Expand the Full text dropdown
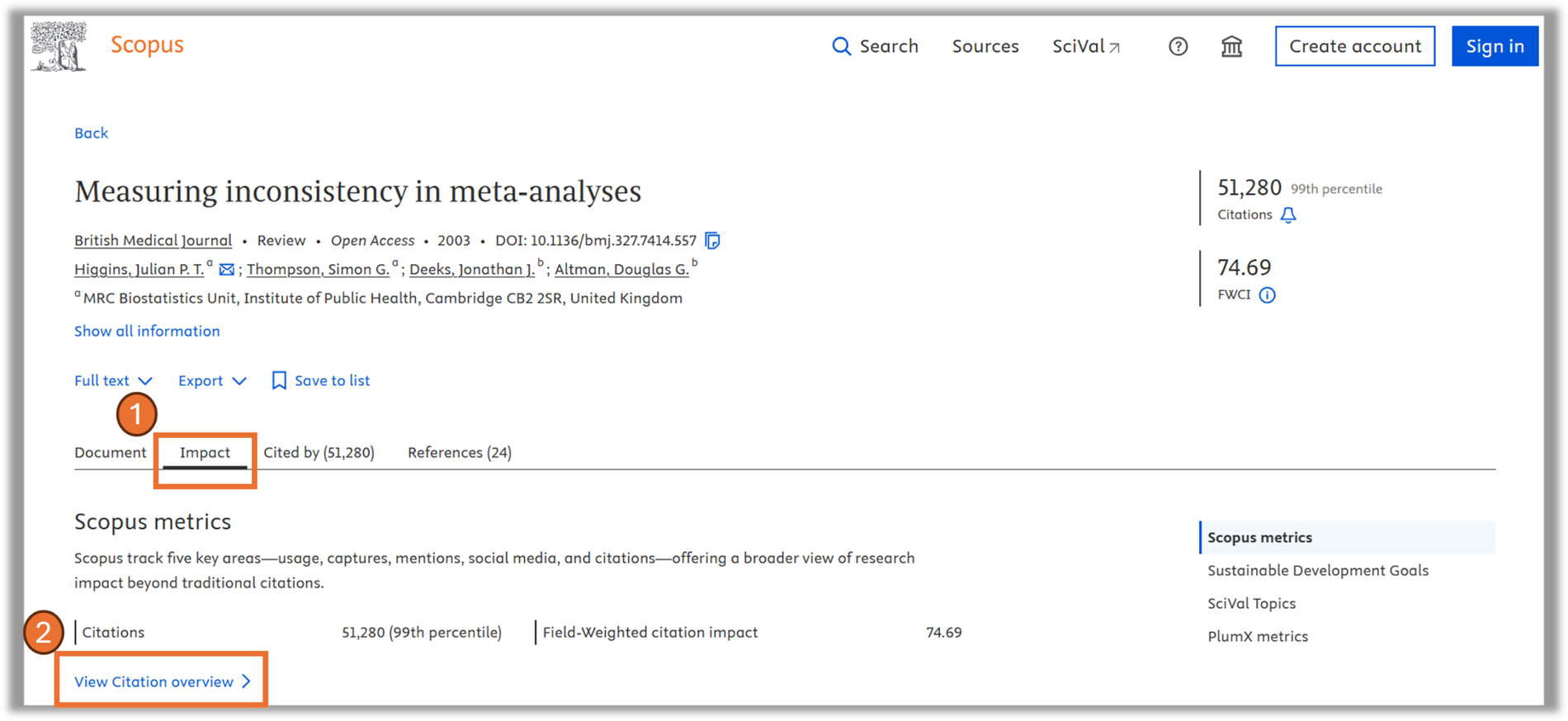This screenshot has height=721, width=1568. [x=113, y=380]
